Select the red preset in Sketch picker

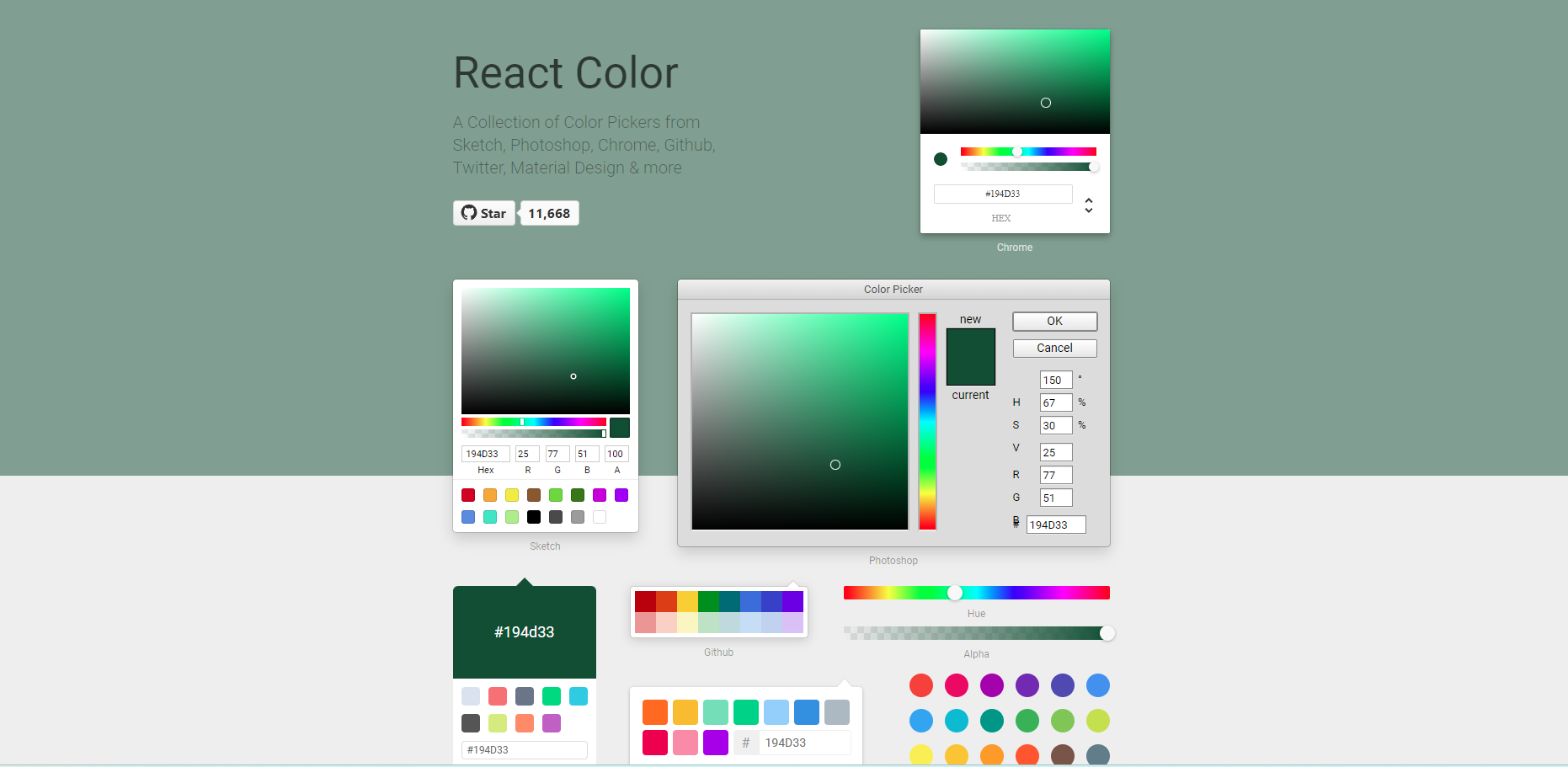click(468, 495)
